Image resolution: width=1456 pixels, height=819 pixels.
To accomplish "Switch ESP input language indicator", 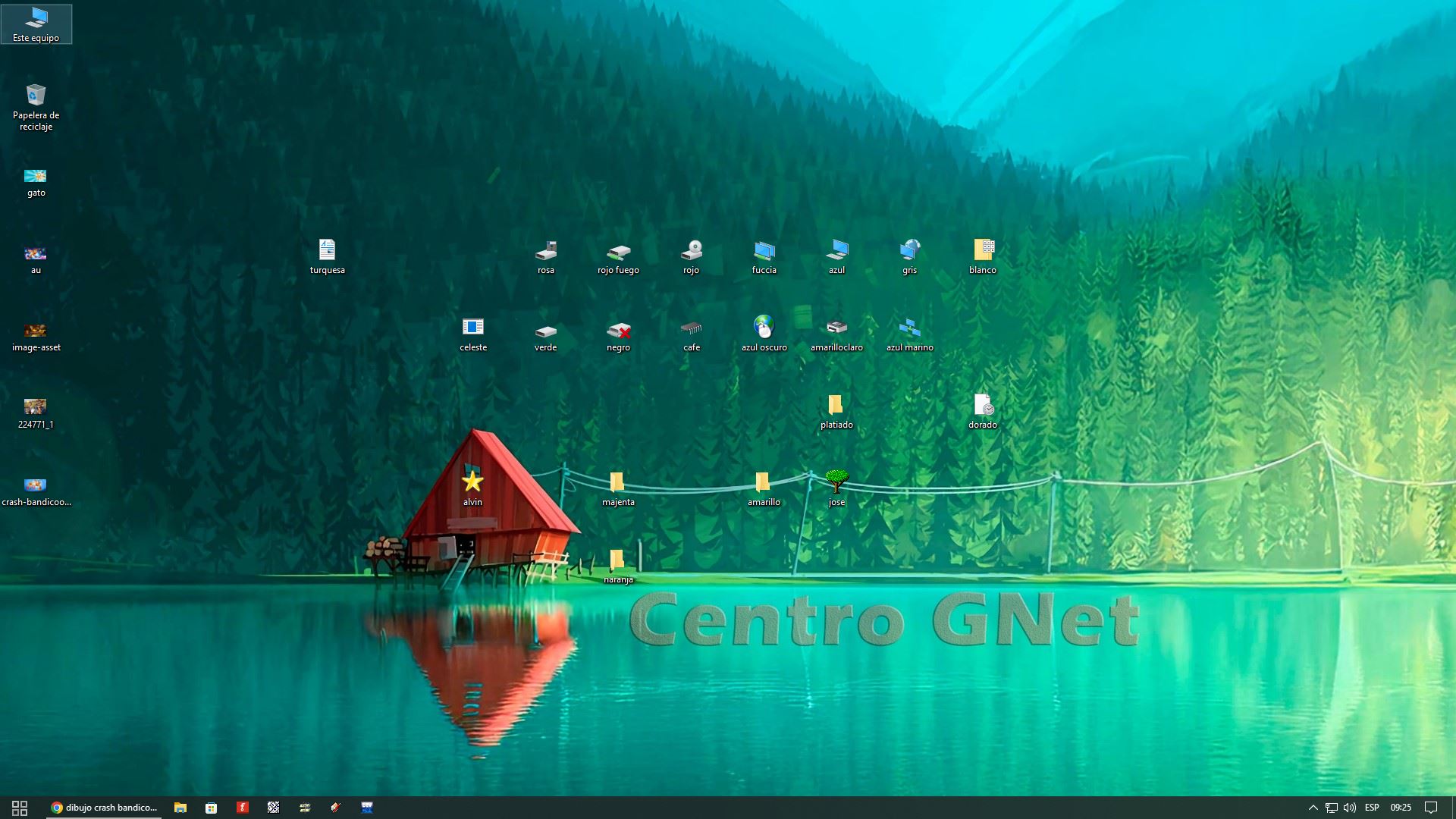I will (1372, 808).
